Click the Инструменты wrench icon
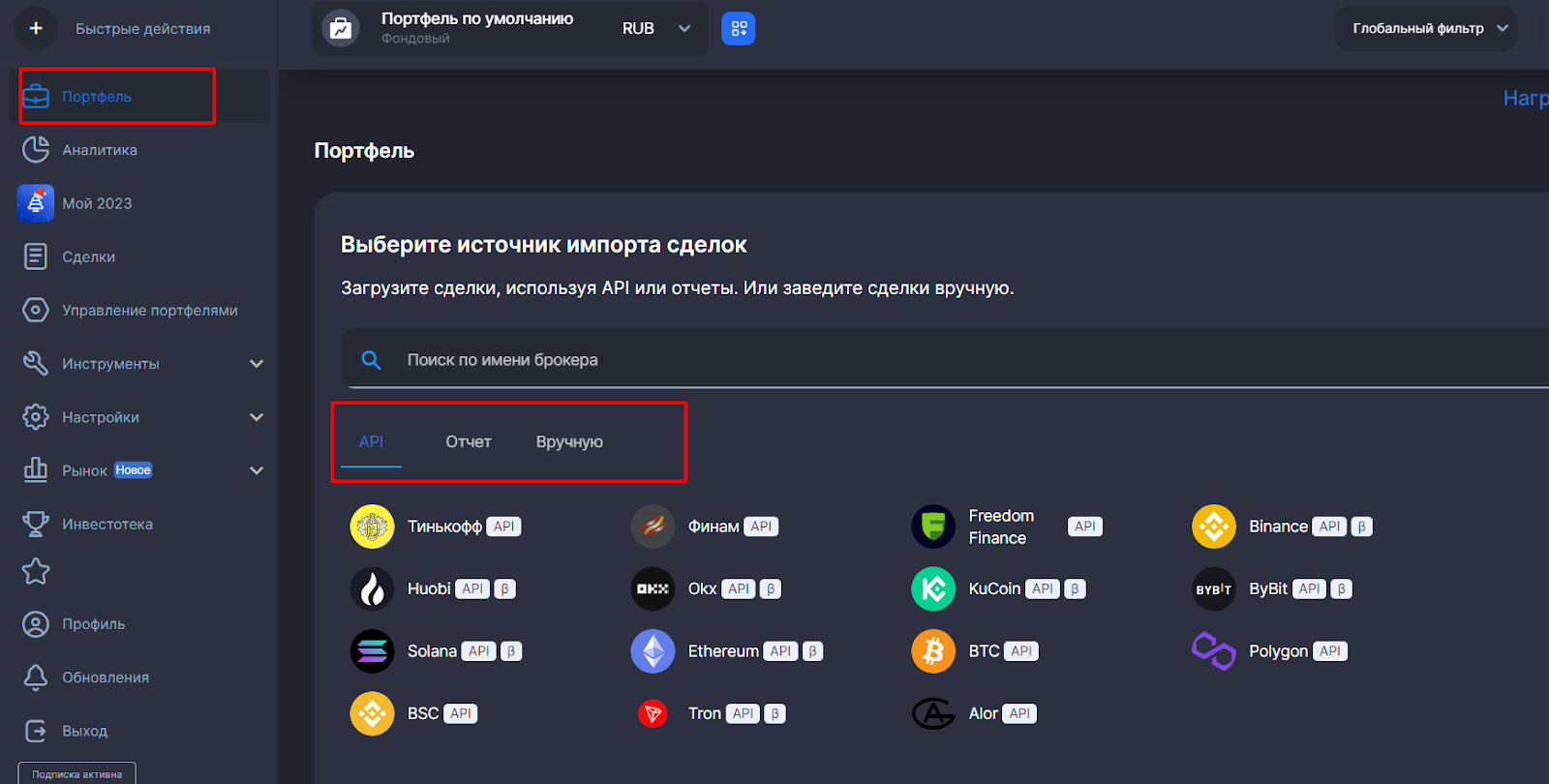This screenshot has height=784, width=1549. point(36,363)
